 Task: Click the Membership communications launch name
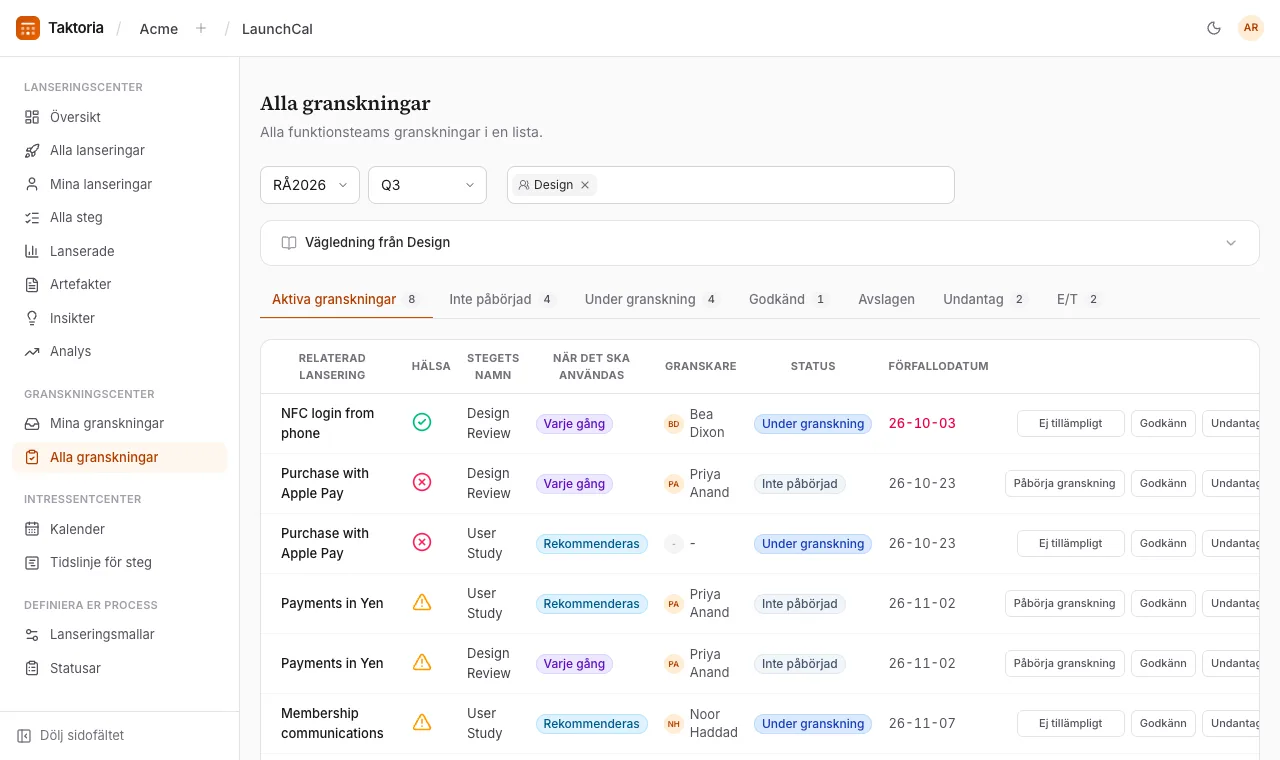click(332, 723)
